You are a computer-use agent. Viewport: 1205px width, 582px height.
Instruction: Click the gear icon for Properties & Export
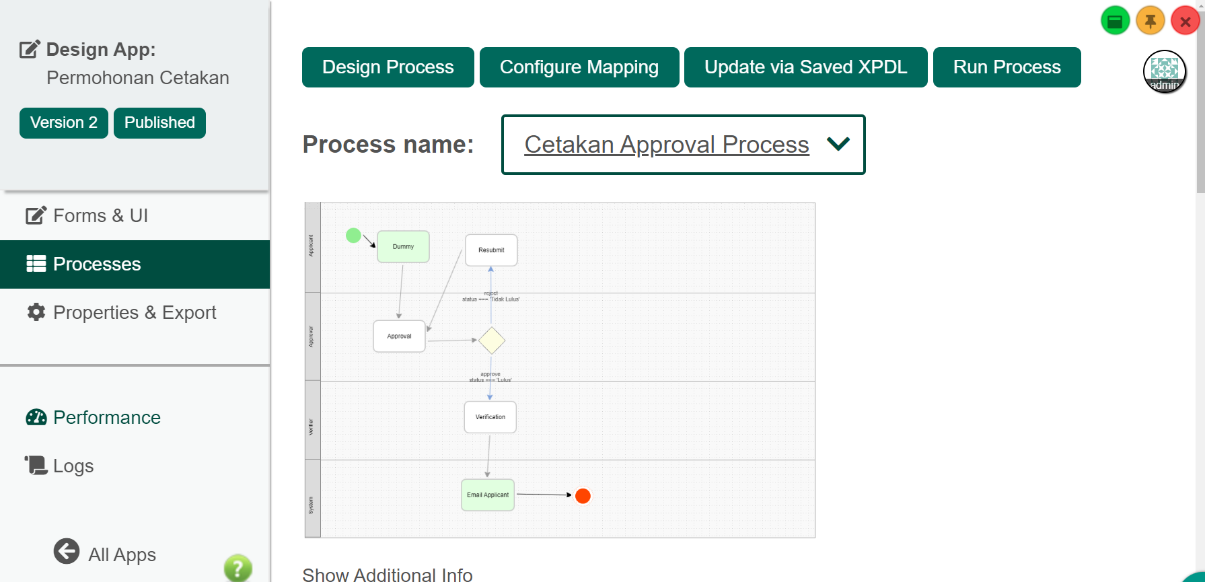tap(36, 313)
